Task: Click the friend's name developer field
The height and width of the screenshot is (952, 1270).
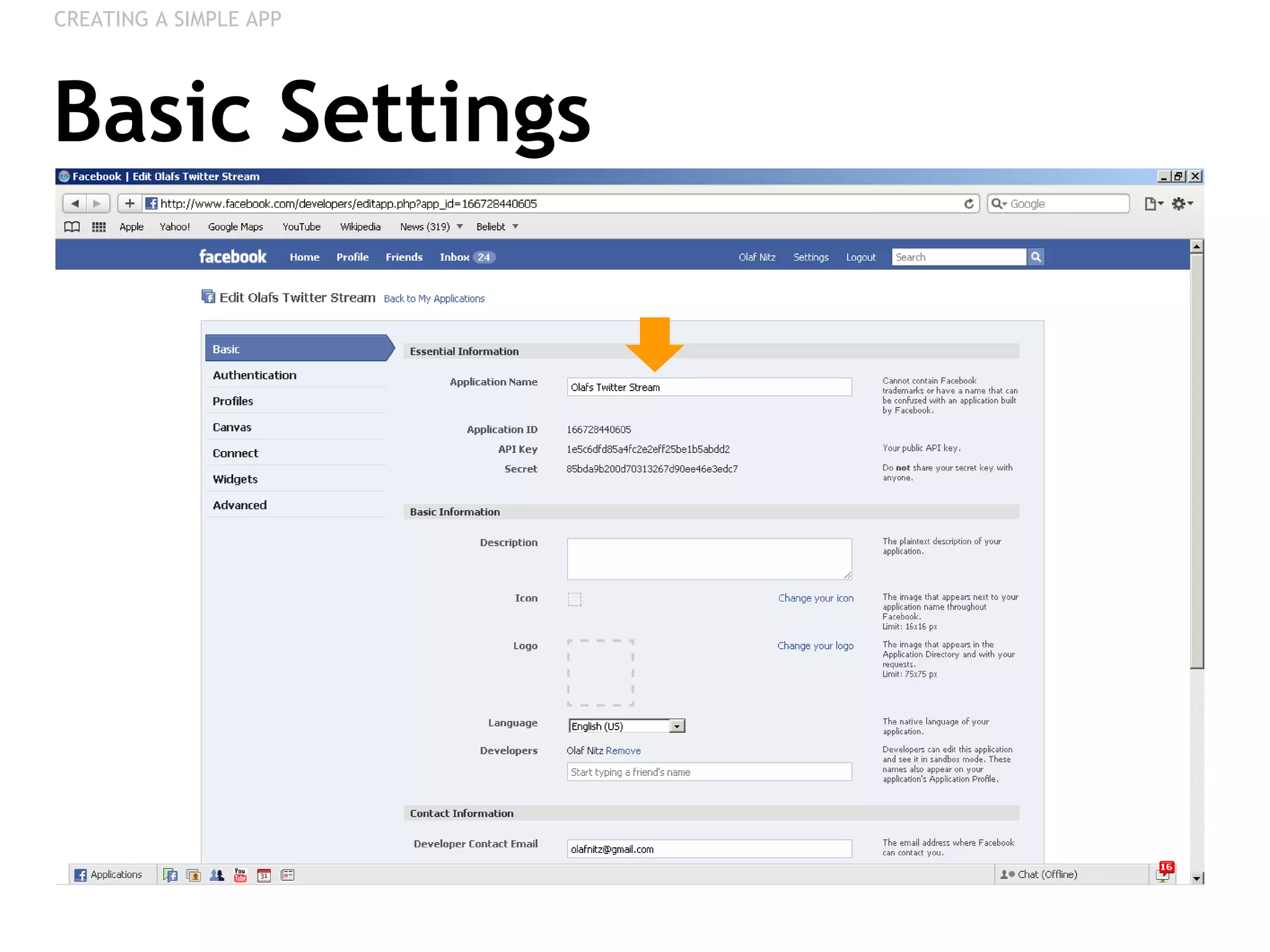Action: pos(709,772)
